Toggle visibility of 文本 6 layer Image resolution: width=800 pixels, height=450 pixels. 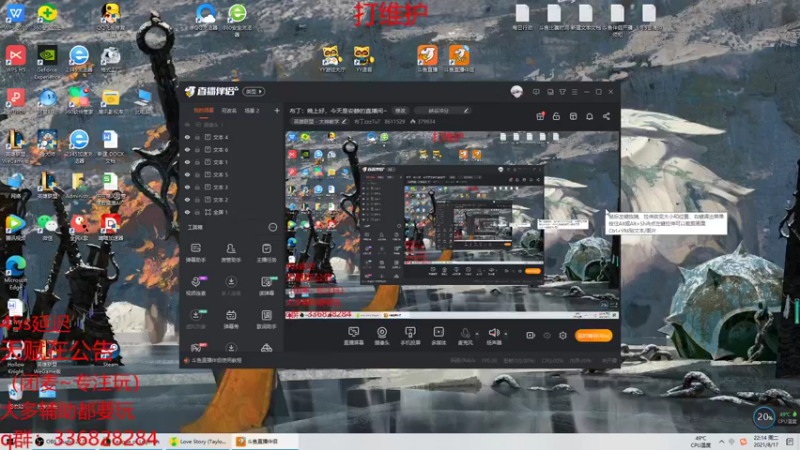(x=187, y=149)
